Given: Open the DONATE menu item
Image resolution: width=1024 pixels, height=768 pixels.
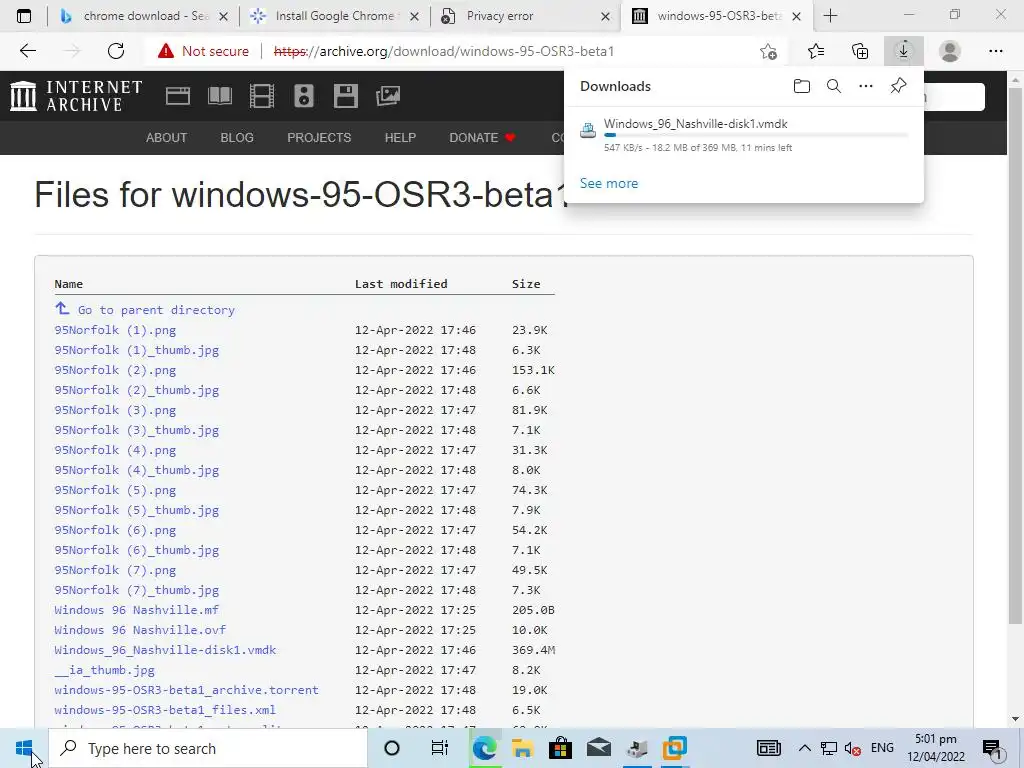Looking at the screenshot, I should tap(483, 138).
